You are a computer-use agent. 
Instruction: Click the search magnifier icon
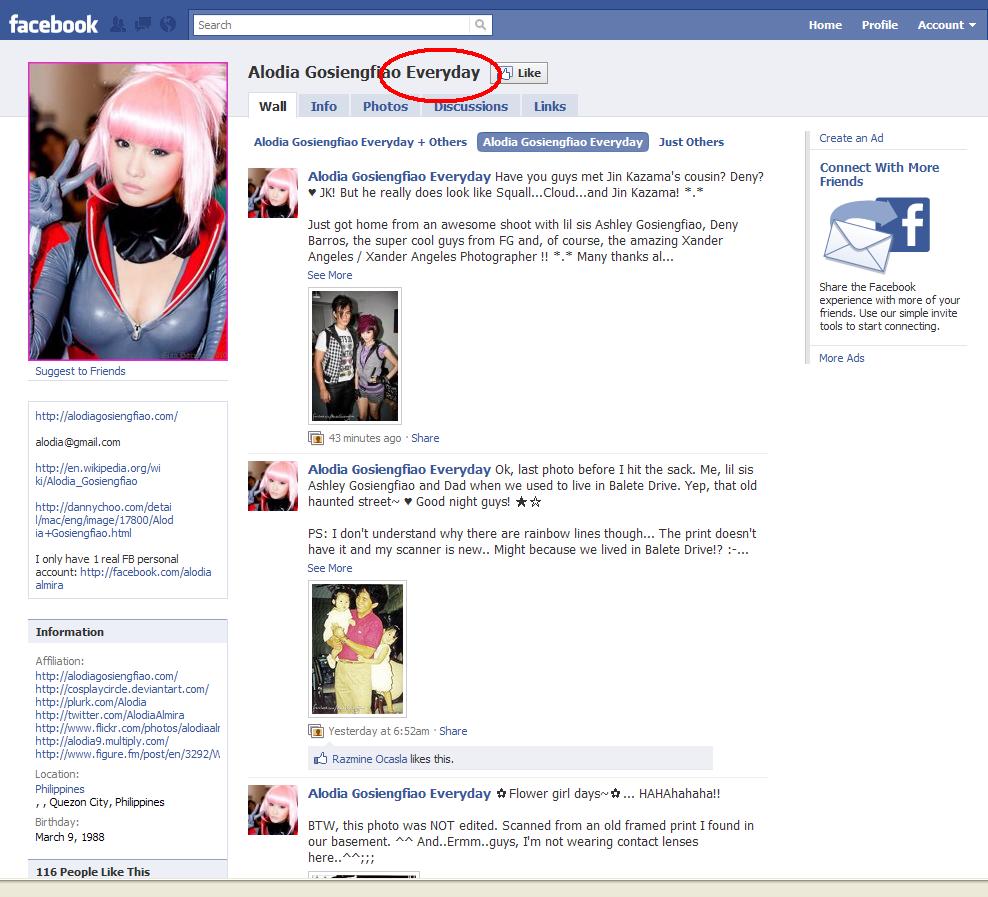pyautogui.click(x=480, y=25)
